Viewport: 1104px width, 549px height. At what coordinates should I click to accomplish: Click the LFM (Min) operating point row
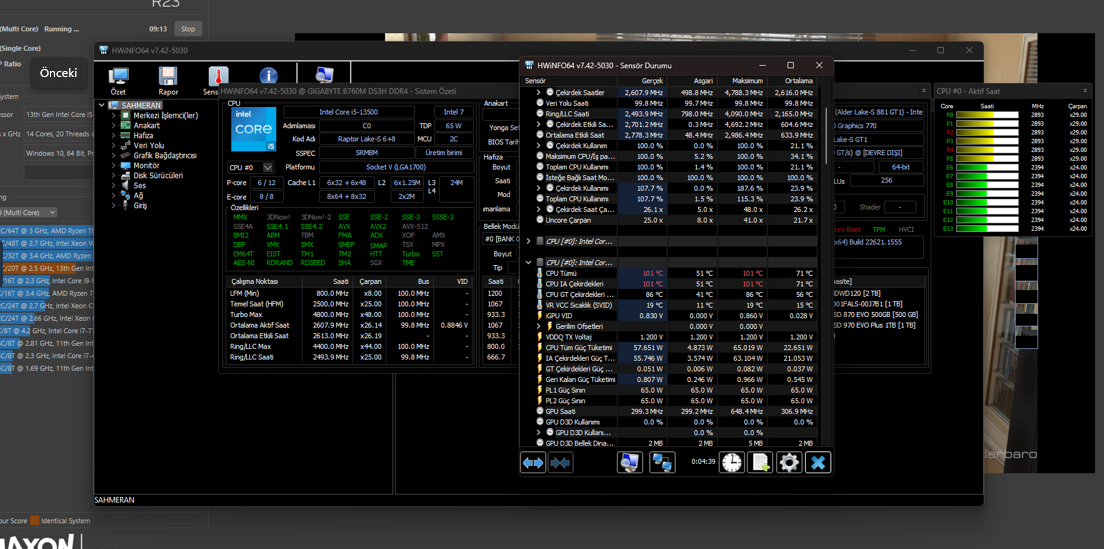(x=351, y=294)
